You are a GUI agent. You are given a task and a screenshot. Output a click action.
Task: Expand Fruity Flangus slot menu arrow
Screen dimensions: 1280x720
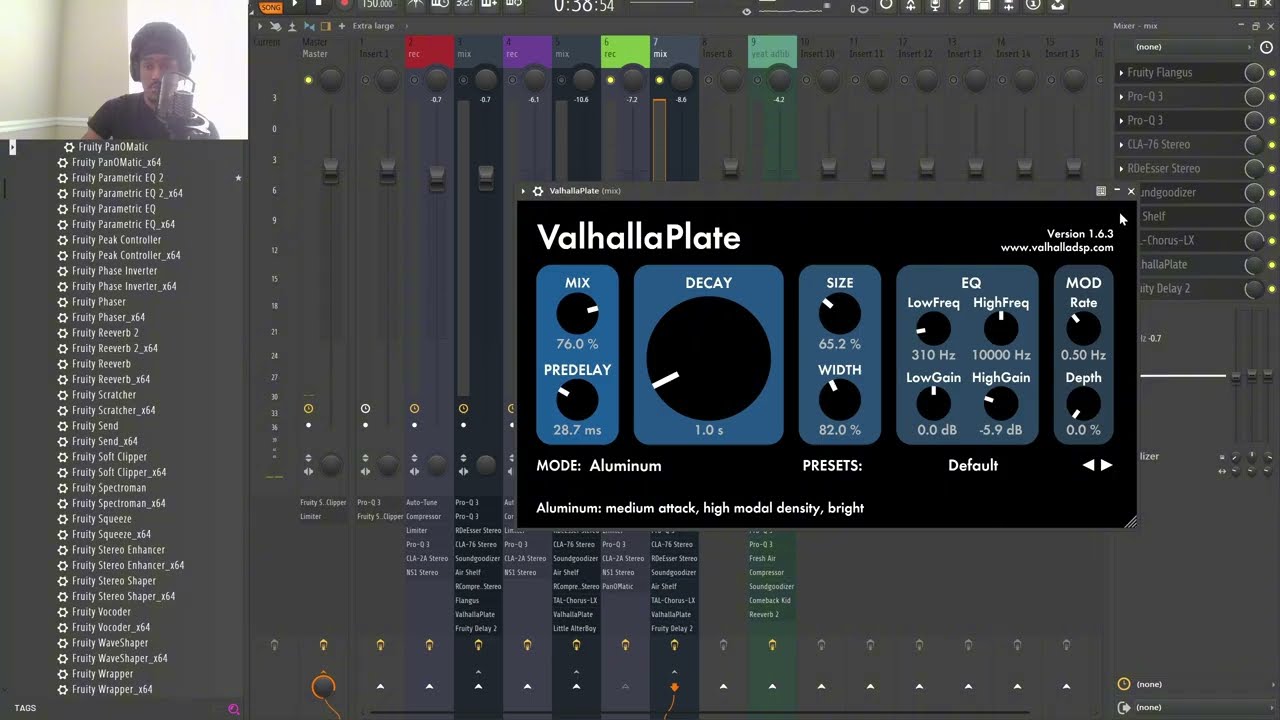(1121, 73)
